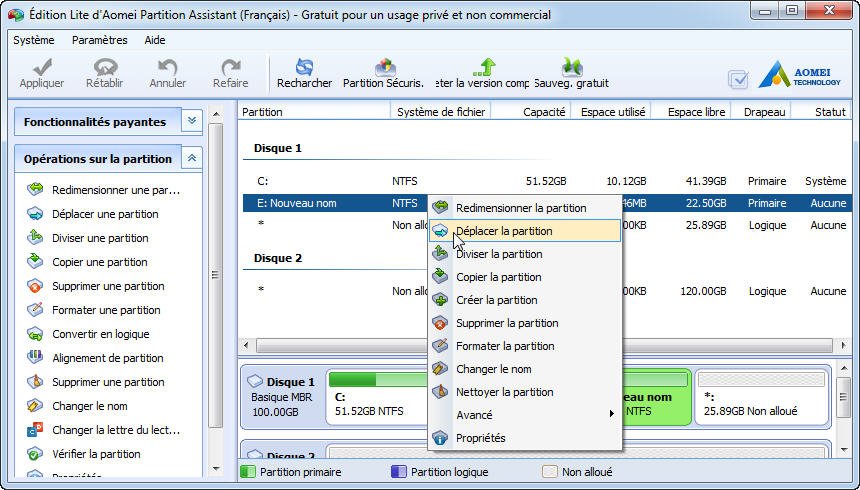
Task: Select C: 51.52GB NTFS block in disk map
Action: tap(377, 398)
